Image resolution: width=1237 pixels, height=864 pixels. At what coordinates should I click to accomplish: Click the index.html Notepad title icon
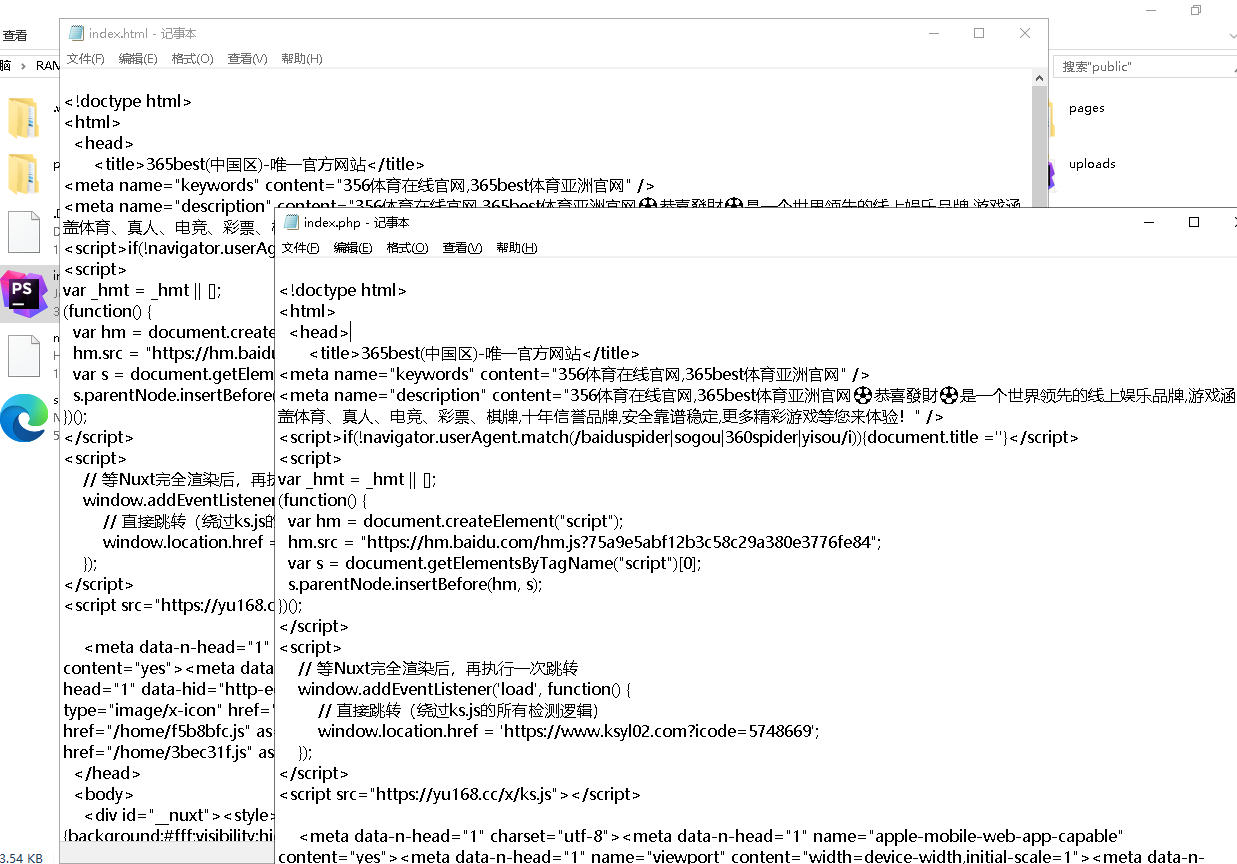coord(76,33)
